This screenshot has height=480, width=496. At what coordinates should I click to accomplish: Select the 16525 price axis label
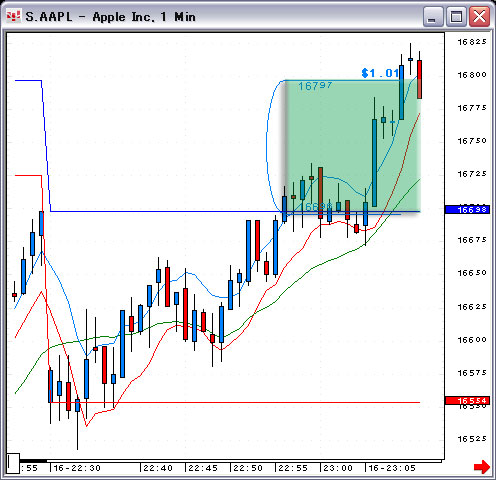[x=472, y=439]
